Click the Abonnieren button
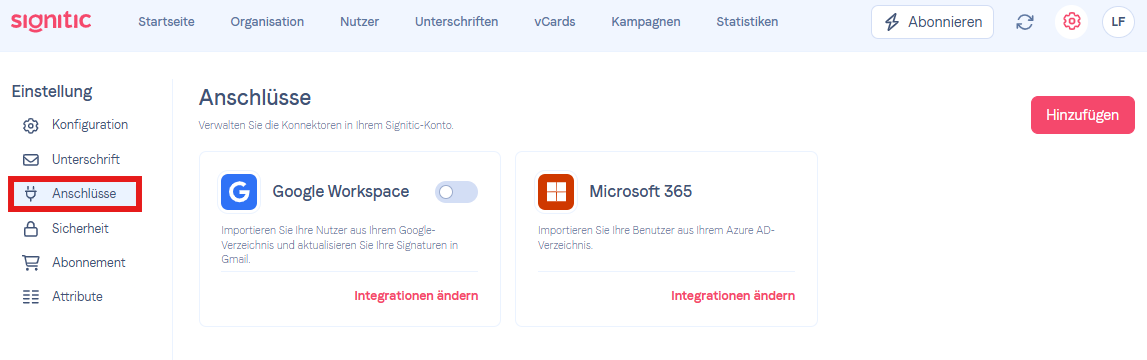The image size is (1147, 360). click(932, 22)
